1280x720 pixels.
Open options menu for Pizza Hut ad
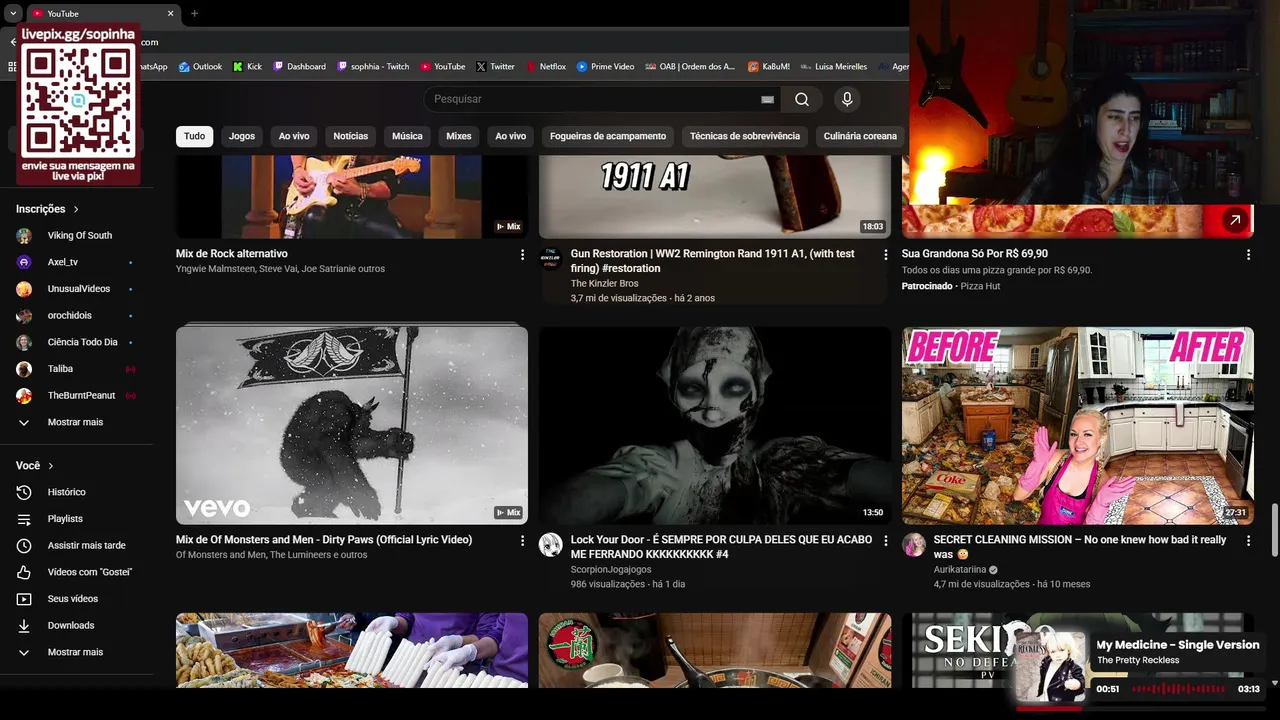coord(1248,255)
